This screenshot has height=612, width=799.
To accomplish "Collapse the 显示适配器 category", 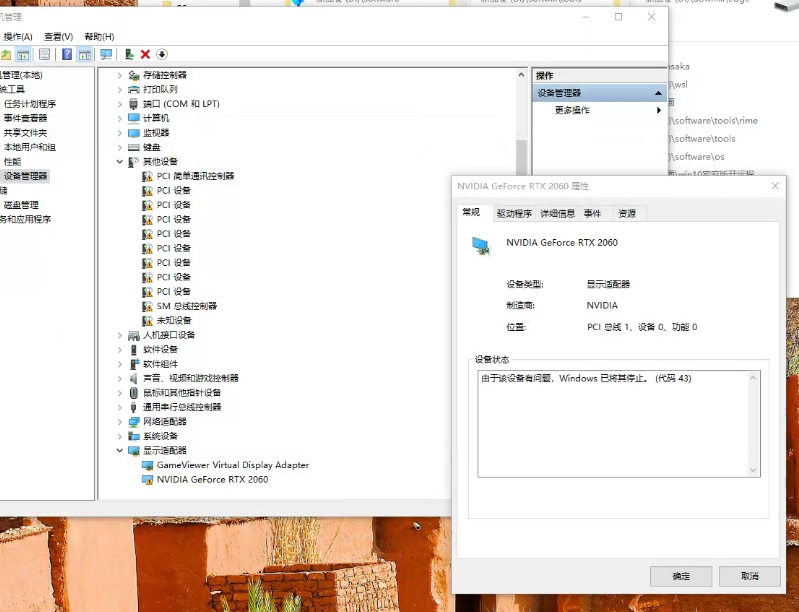I will coord(120,451).
